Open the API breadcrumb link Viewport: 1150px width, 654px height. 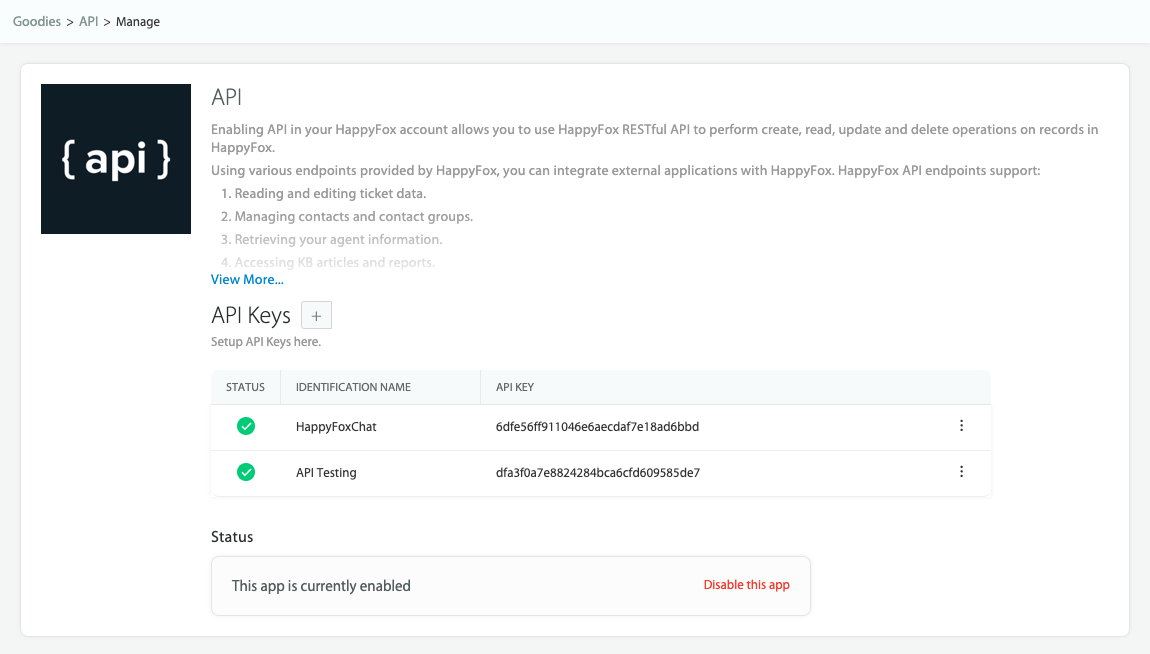[89, 21]
